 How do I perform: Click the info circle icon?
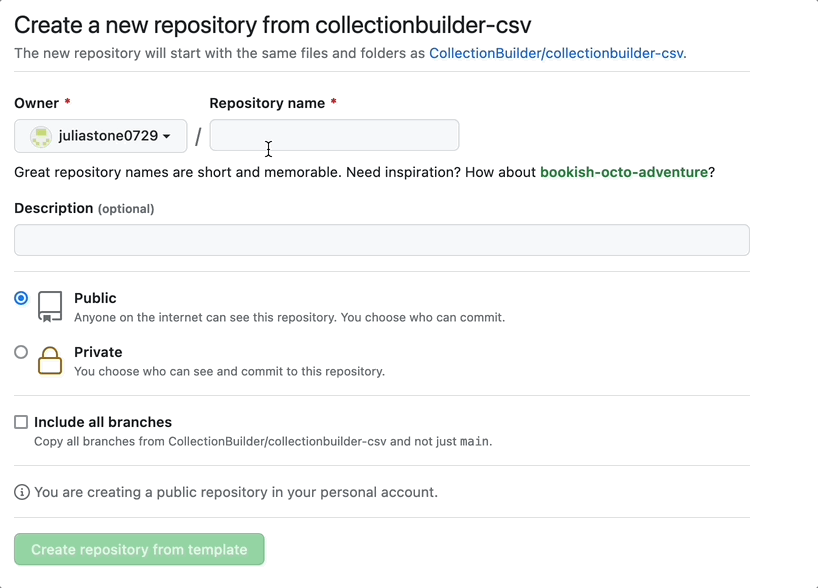(x=21, y=492)
